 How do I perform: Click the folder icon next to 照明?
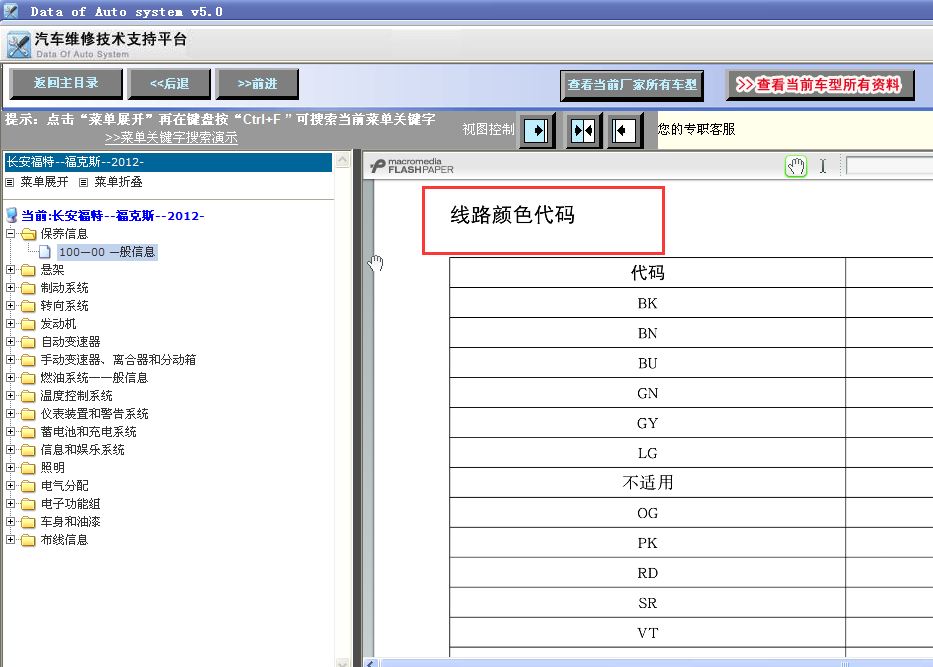coord(28,468)
